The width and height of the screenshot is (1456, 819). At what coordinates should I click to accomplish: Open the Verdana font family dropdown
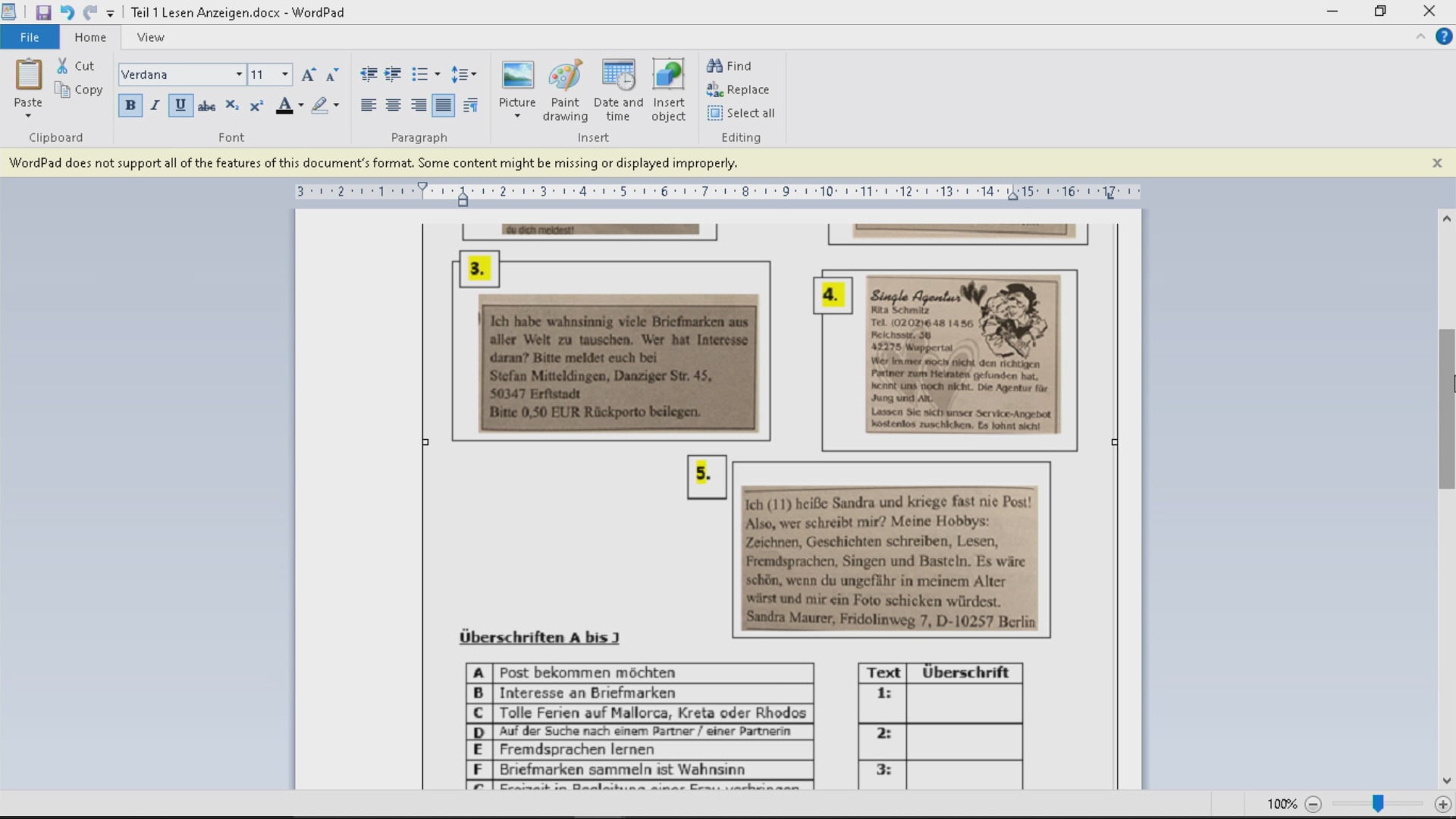tap(239, 74)
